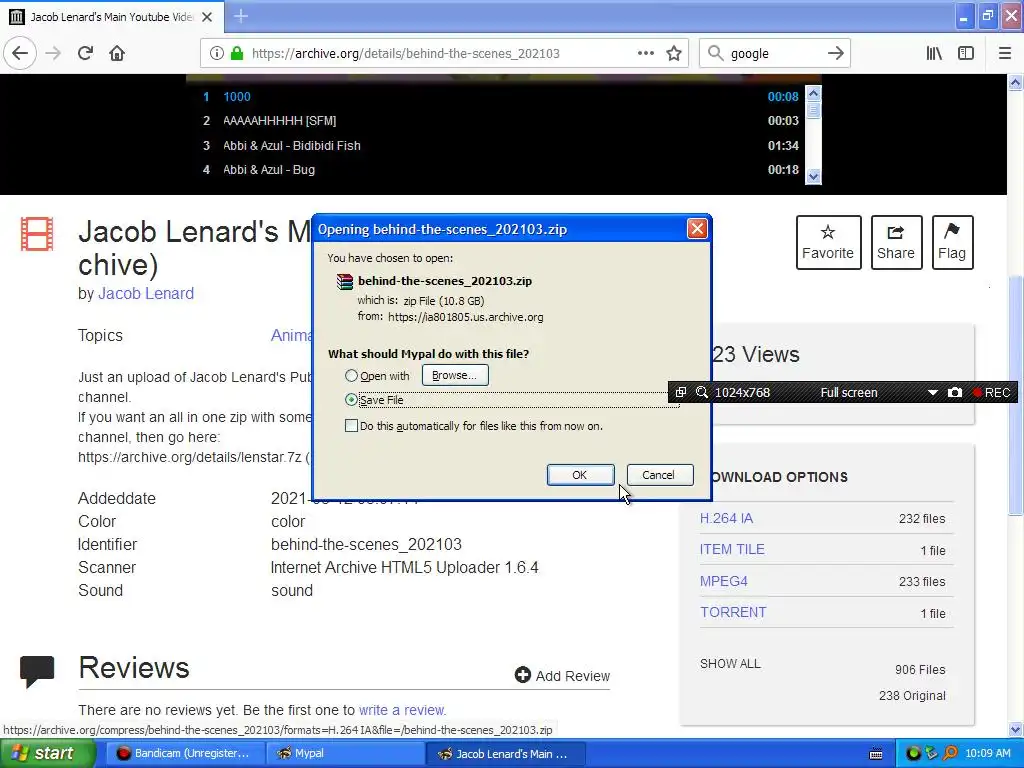
Task: Open the hamburger application menu
Action: 1005,53
